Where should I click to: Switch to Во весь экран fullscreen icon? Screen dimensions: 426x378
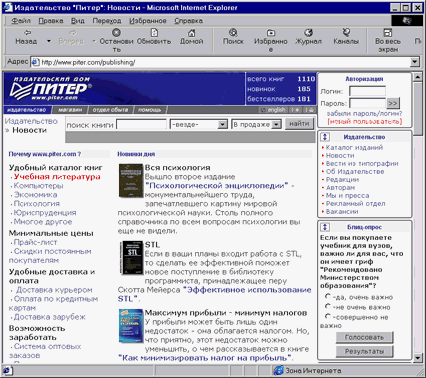388,33
